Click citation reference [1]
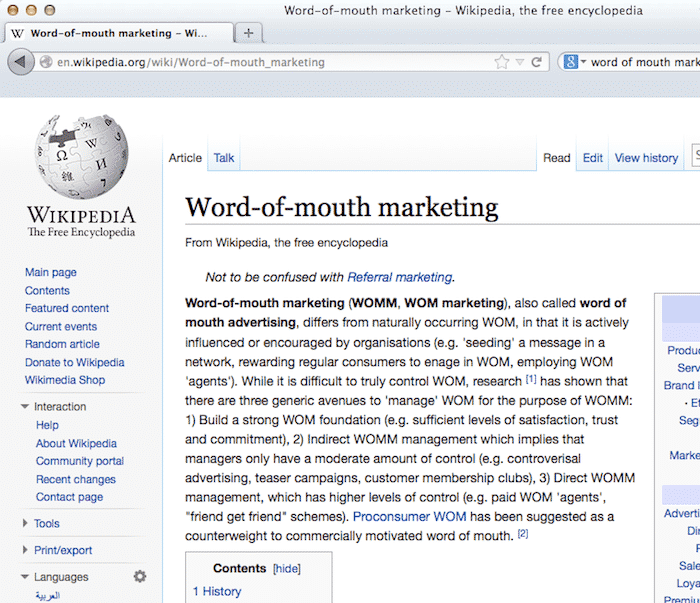The image size is (700, 603). tap(531, 379)
